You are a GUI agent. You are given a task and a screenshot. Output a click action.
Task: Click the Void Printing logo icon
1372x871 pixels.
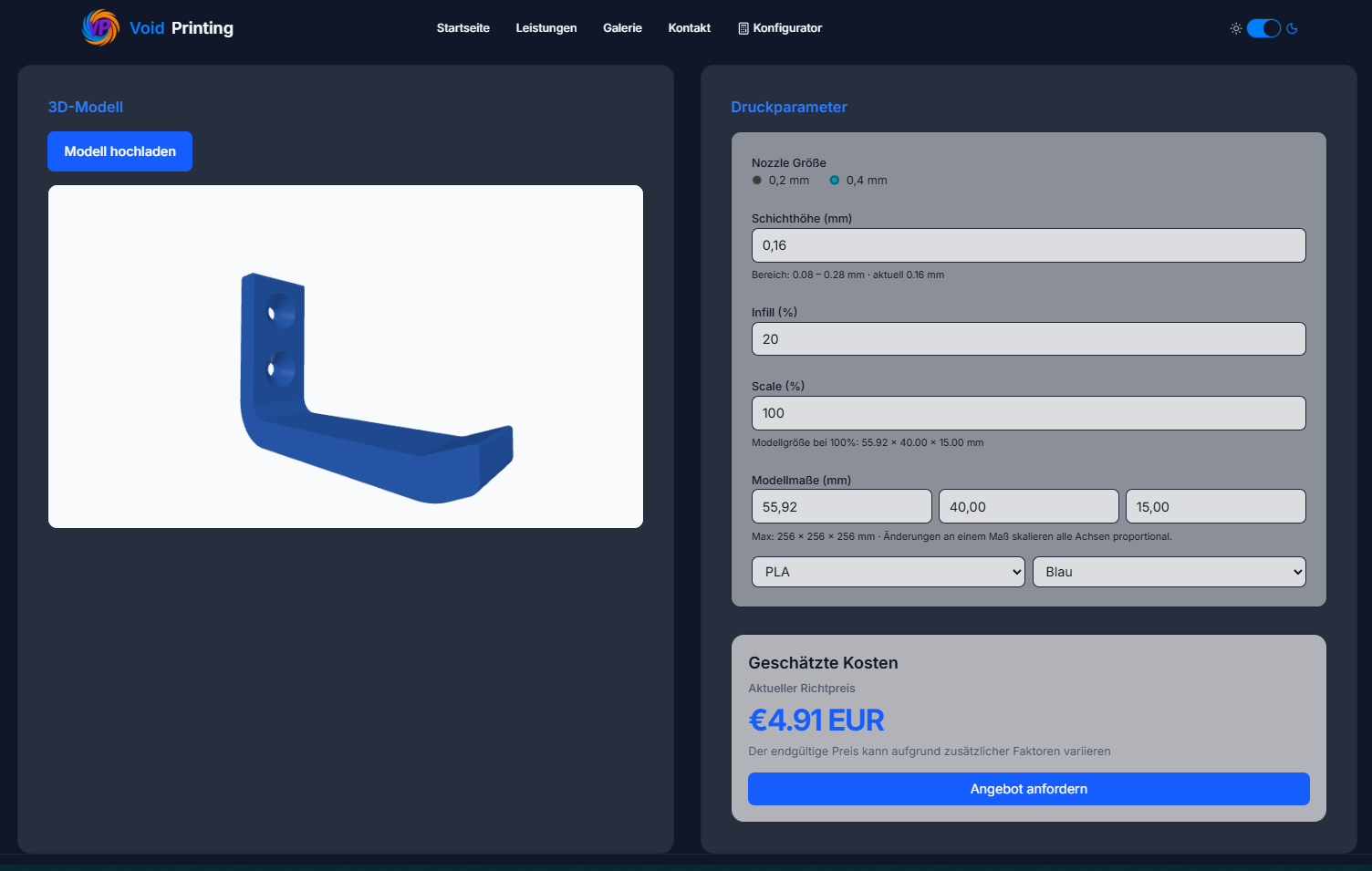point(100,28)
